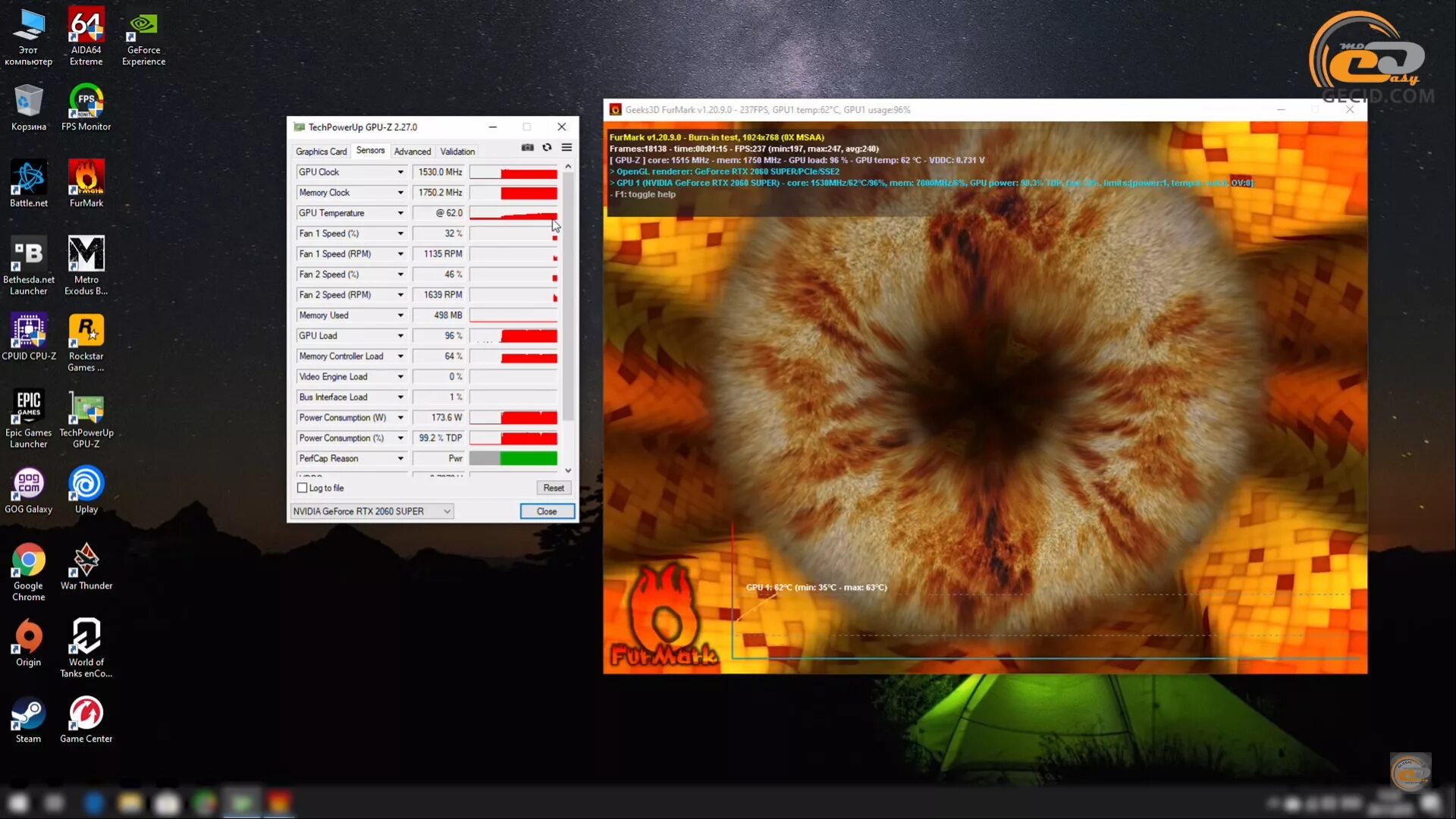This screenshot has height=819, width=1456.
Task: Launch FurMark desktop shortcut
Action: coord(86,183)
